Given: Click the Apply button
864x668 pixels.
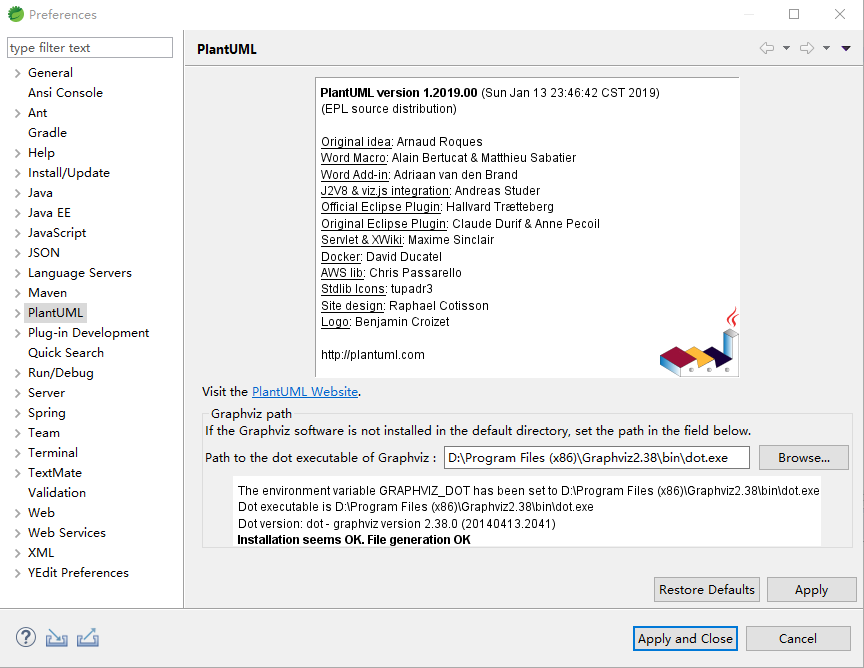Looking at the screenshot, I should coord(811,590).
